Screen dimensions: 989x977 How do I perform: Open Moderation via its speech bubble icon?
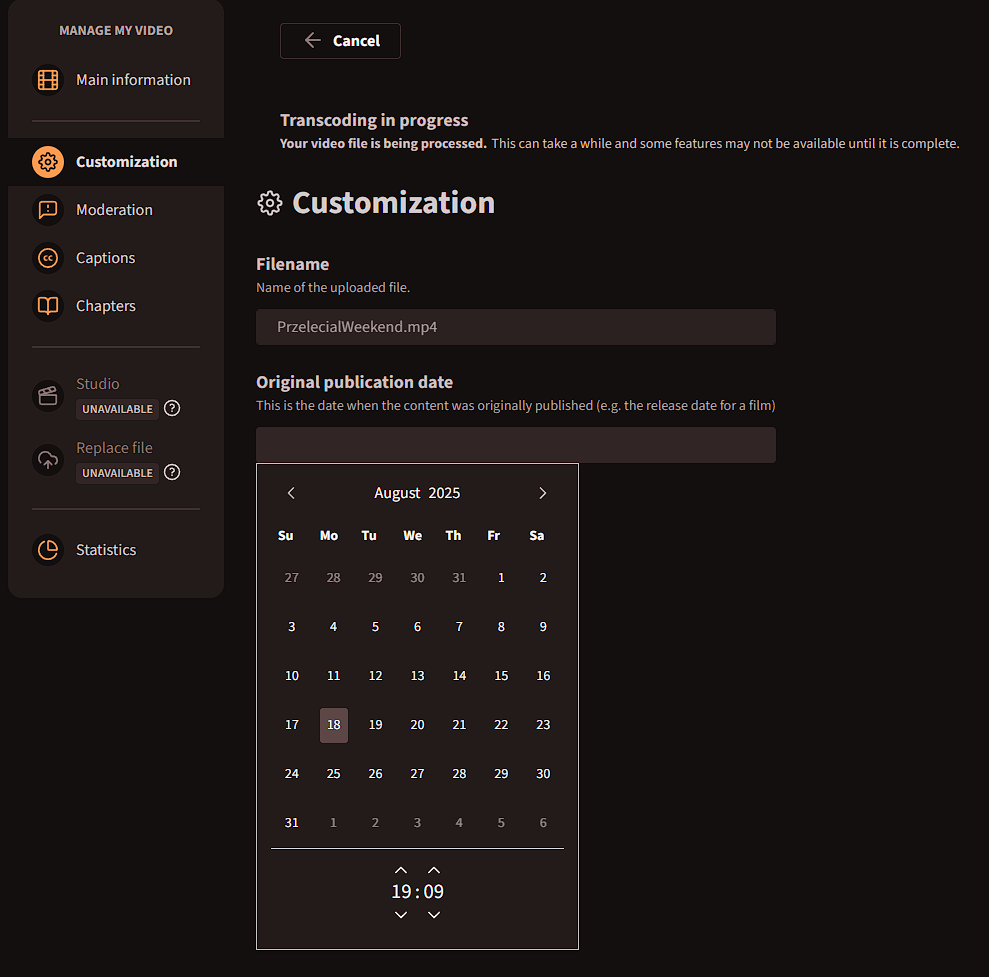[x=48, y=210]
